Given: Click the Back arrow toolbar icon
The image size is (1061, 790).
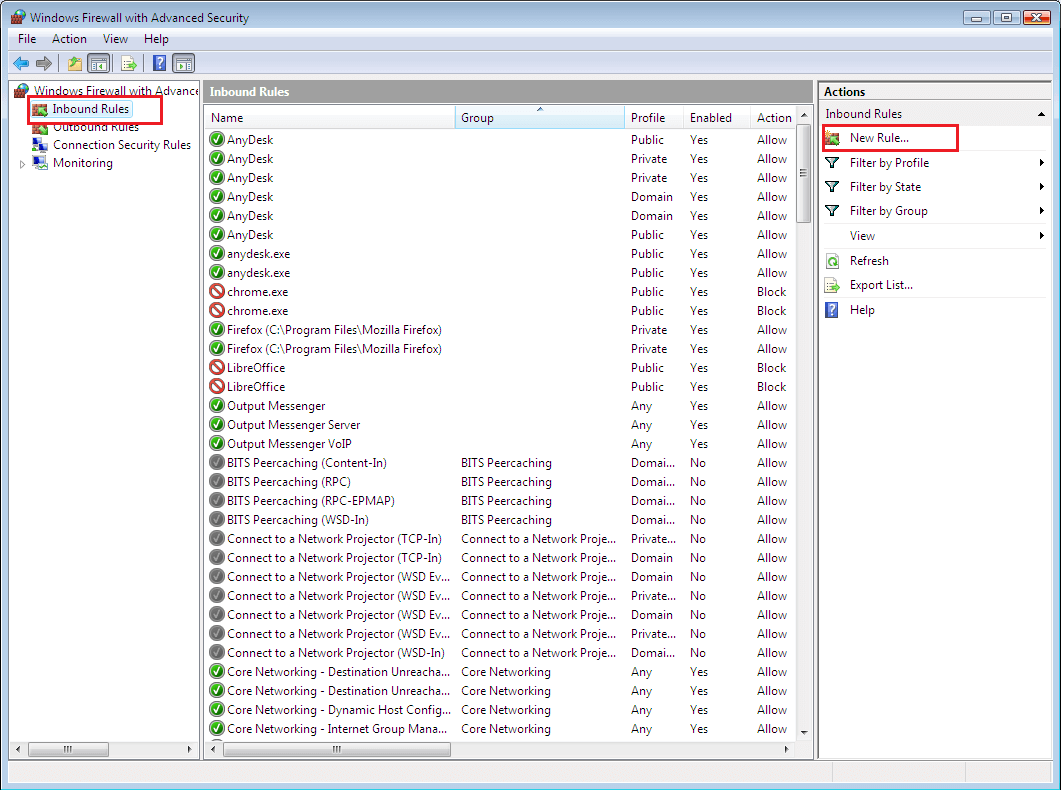Looking at the screenshot, I should coord(21,64).
